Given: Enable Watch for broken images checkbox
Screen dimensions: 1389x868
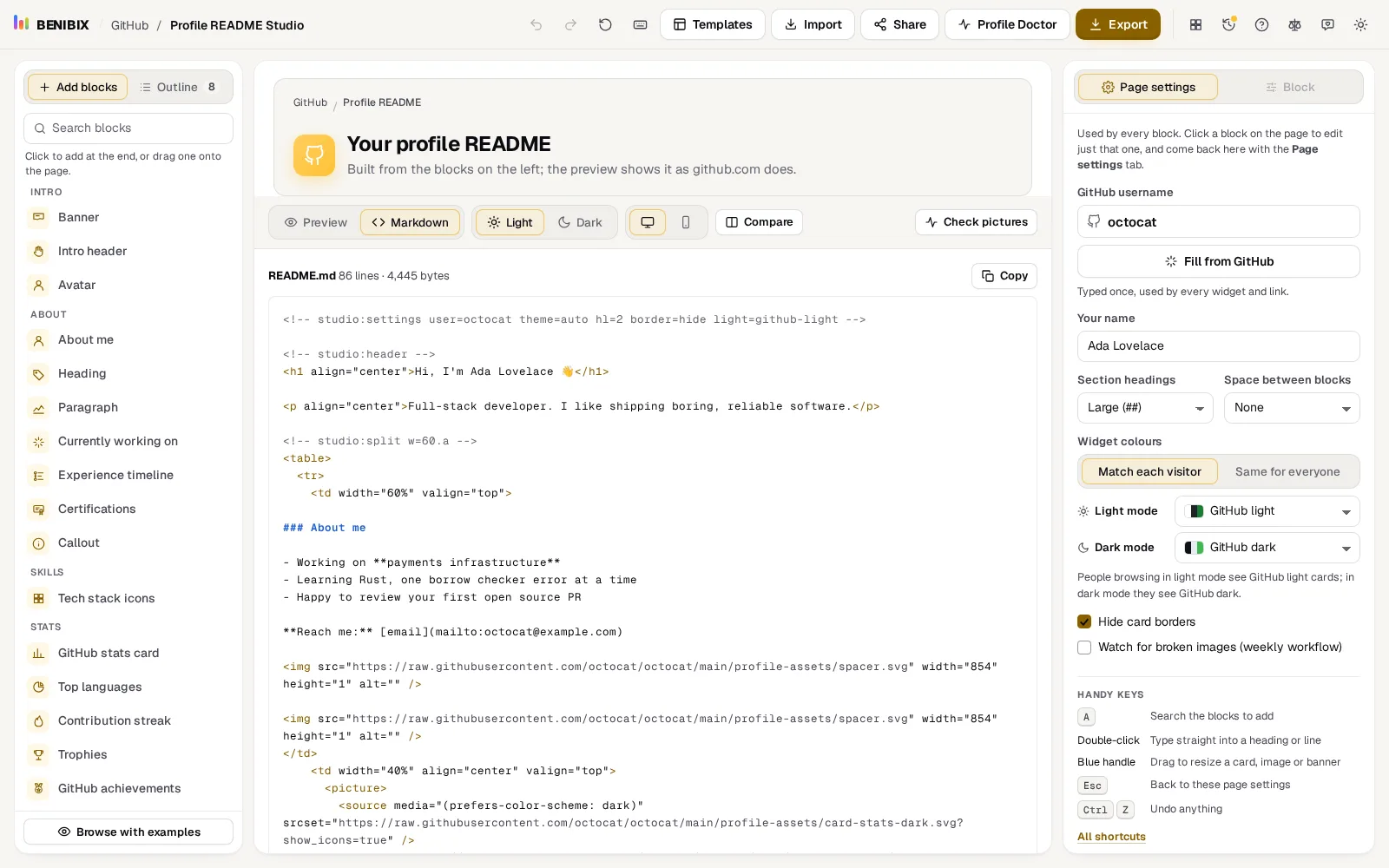Looking at the screenshot, I should (1084, 647).
